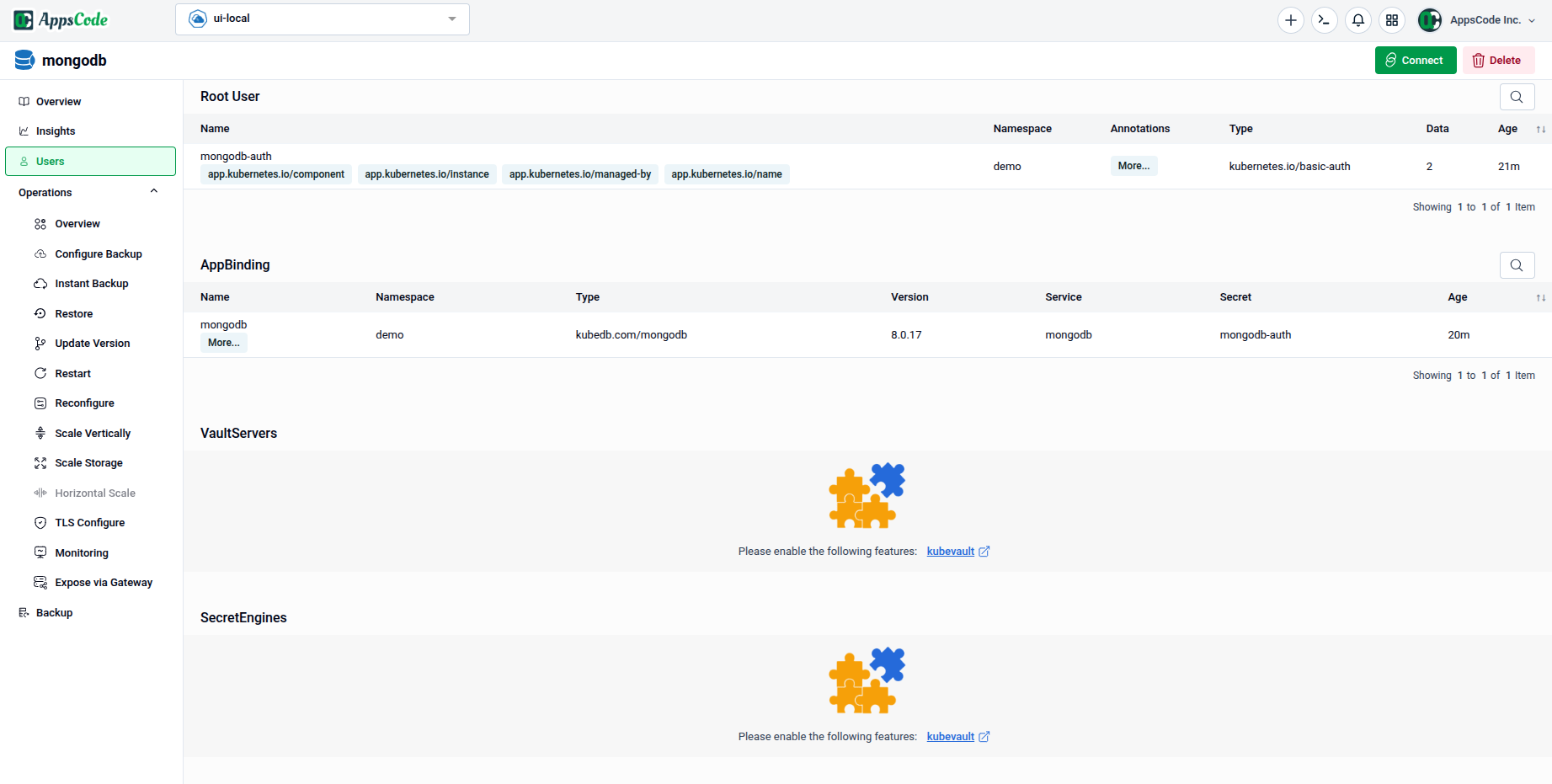Switch to the Insights sidebar tab
The width and height of the screenshot is (1552, 784).
pos(56,131)
